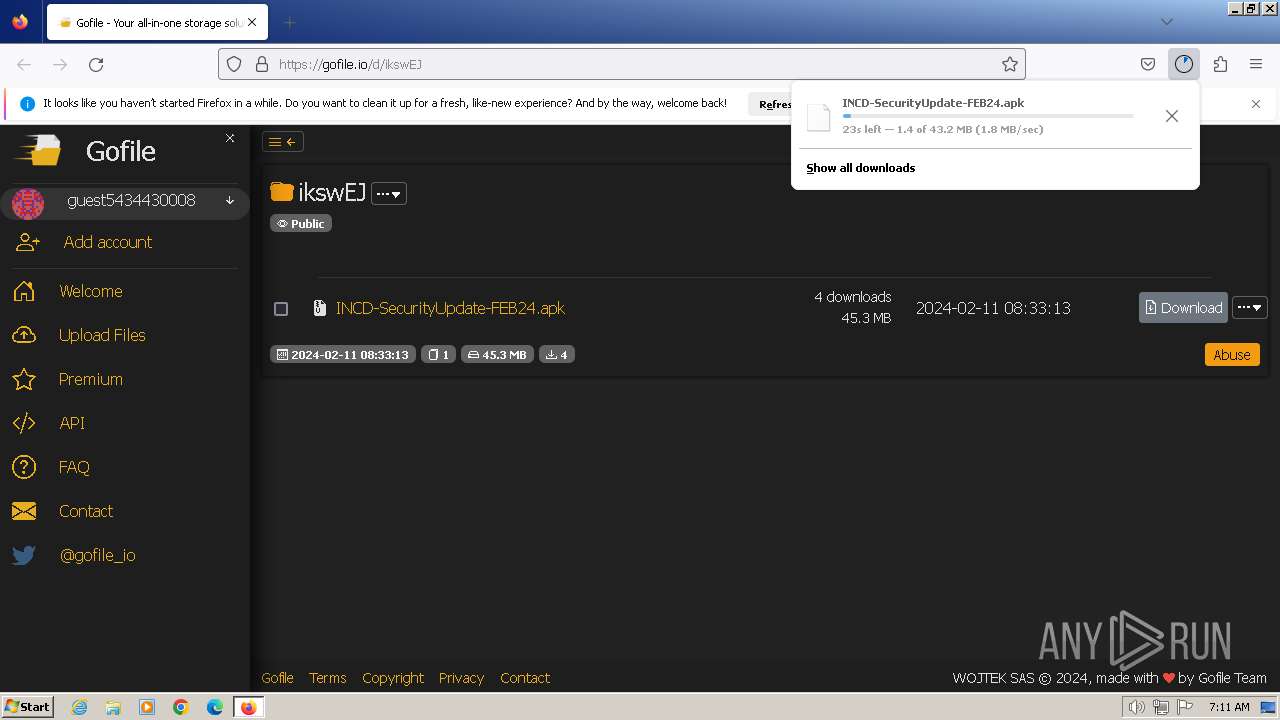Viewport: 1280px width, 720px height.
Task: Open the ikswEJ folder options dropdown
Action: point(389,194)
